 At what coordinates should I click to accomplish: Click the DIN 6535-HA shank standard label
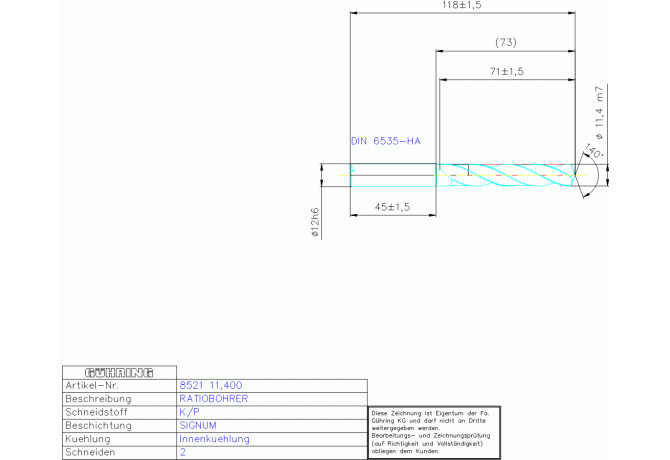click(x=385, y=142)
